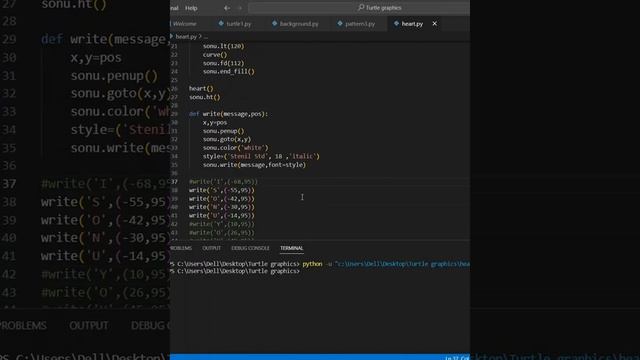
Task: Switch to the turtle1.py tab
Action: [238, 24]
